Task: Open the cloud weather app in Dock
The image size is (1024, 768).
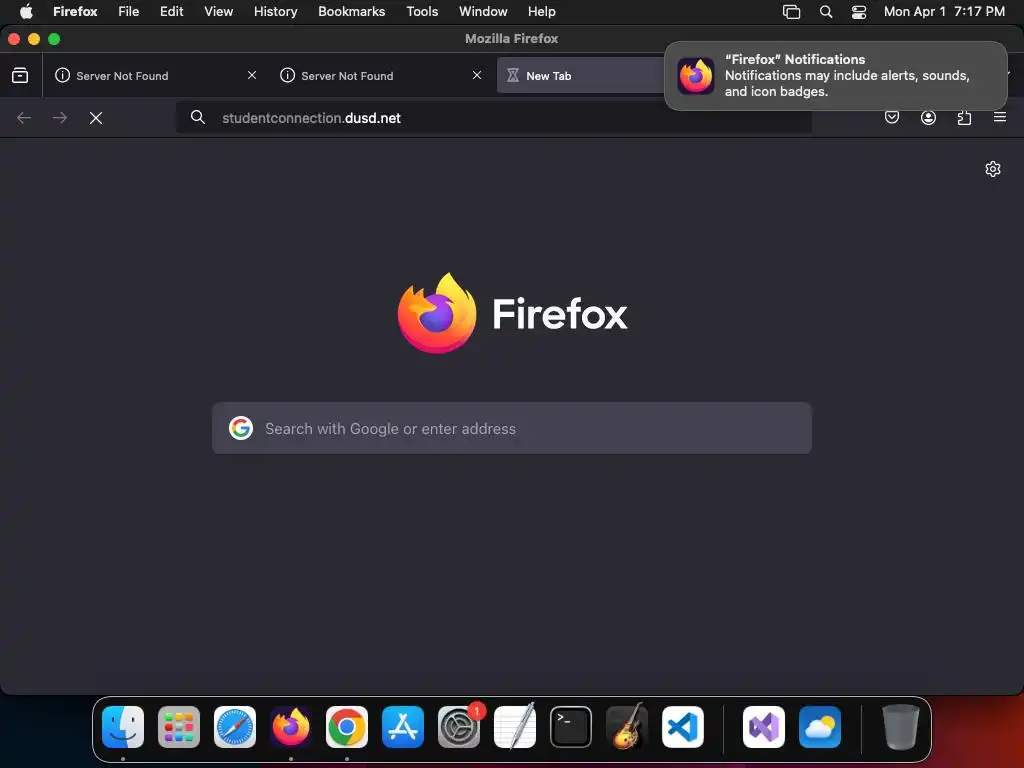Action: point(820,727)
